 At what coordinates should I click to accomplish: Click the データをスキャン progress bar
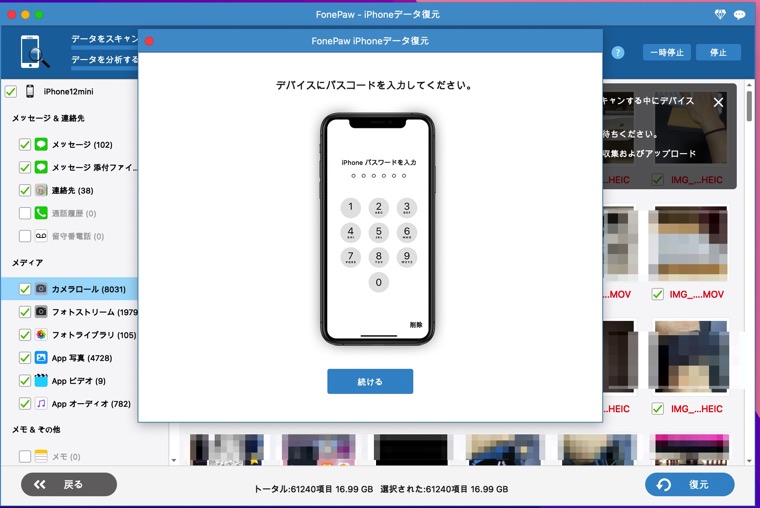(x=104, y=48)
